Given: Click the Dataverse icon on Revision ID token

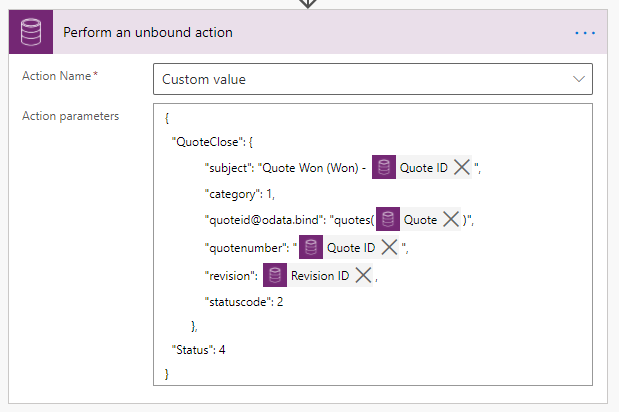Looking at the screenshot, I should pos(275,275).
